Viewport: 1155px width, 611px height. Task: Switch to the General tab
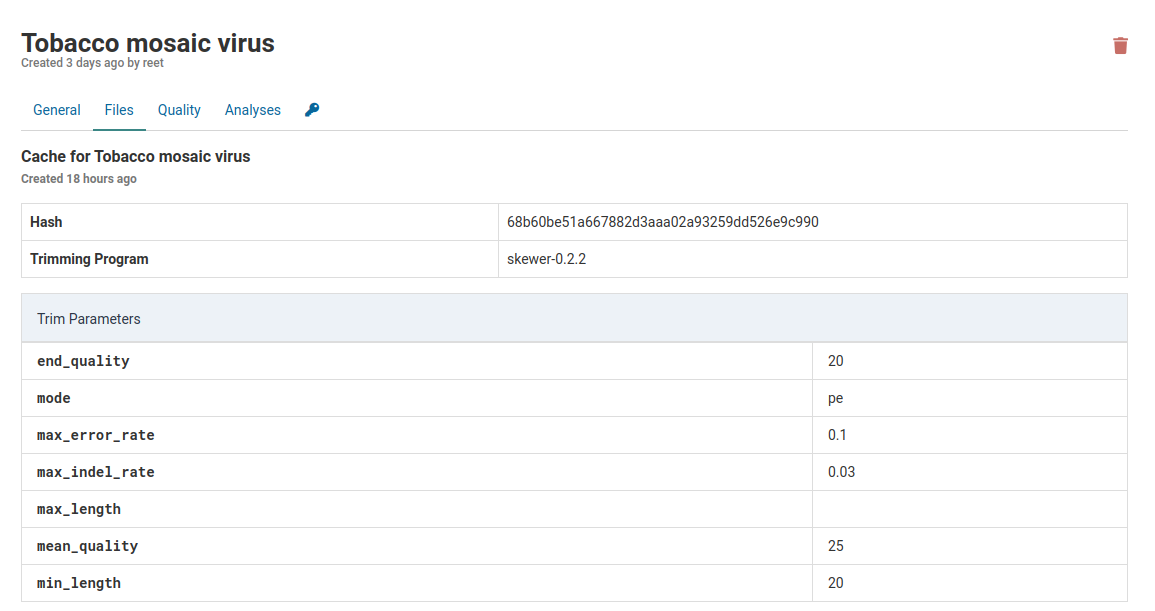coord(57,110)
